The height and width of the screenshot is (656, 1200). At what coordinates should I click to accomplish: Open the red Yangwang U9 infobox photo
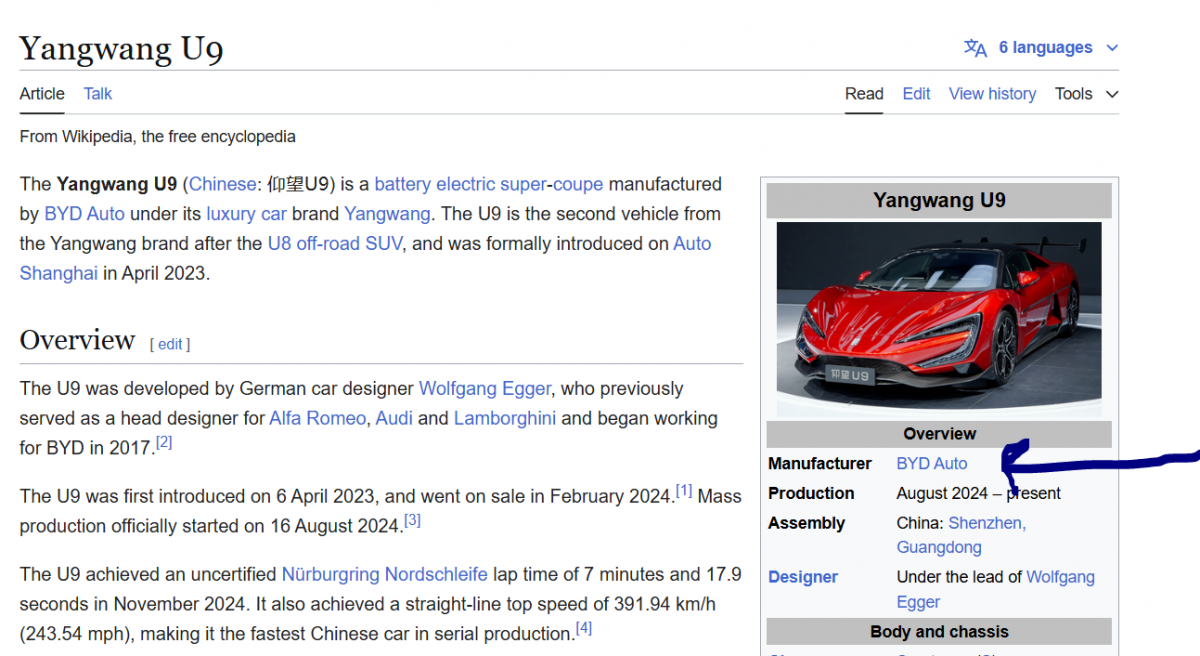pyautogui.click(x=939, y=319)
